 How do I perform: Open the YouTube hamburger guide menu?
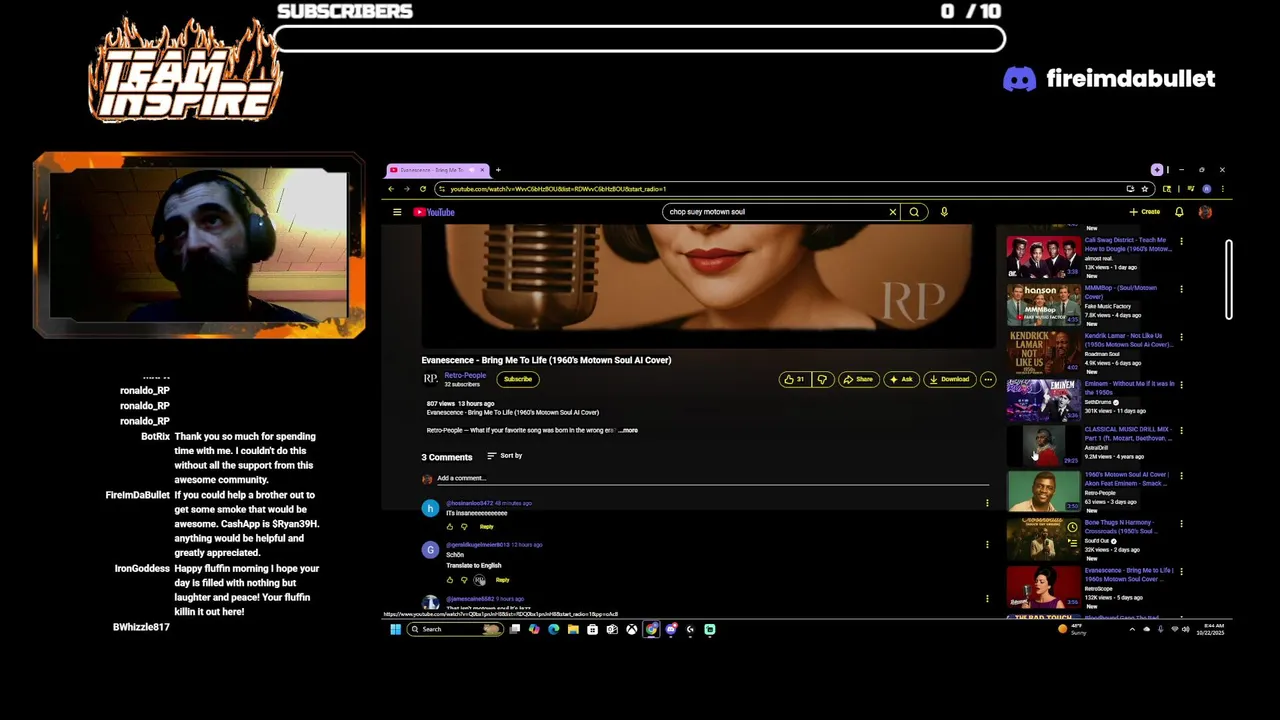(x=397, y=212)
